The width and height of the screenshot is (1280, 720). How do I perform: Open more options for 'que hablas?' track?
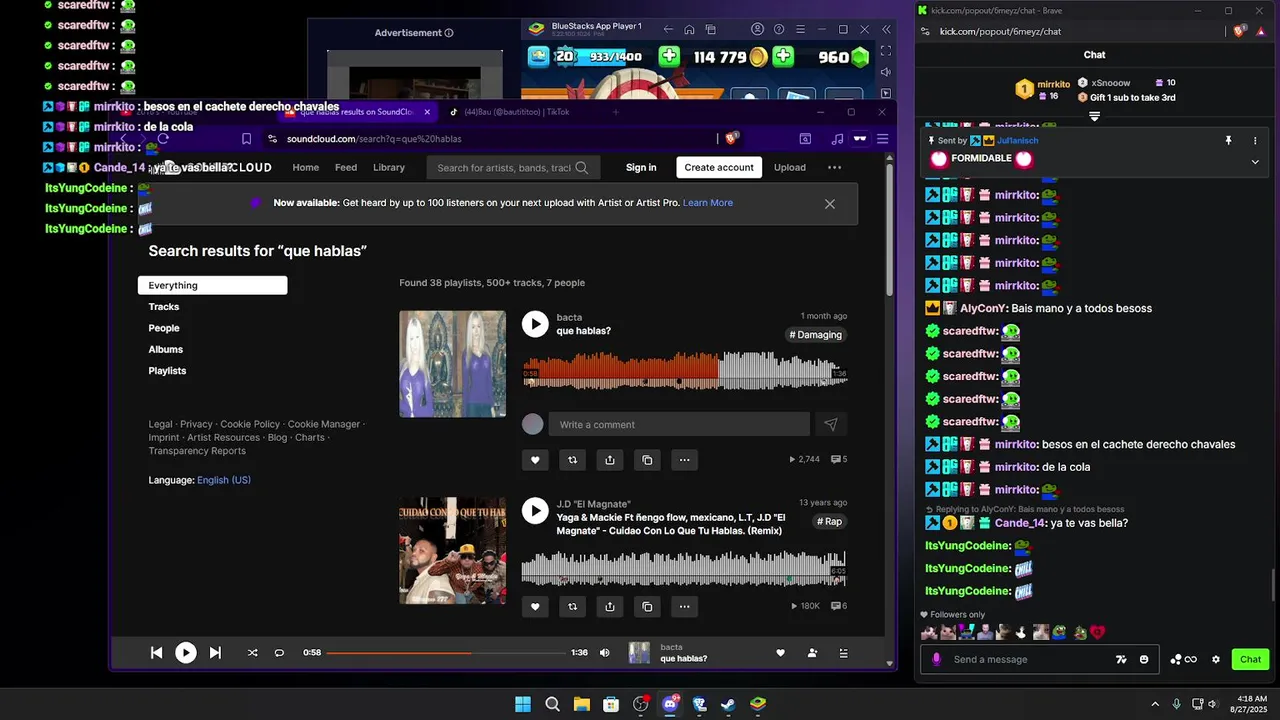pyautogui.click(x=684, y=460)
